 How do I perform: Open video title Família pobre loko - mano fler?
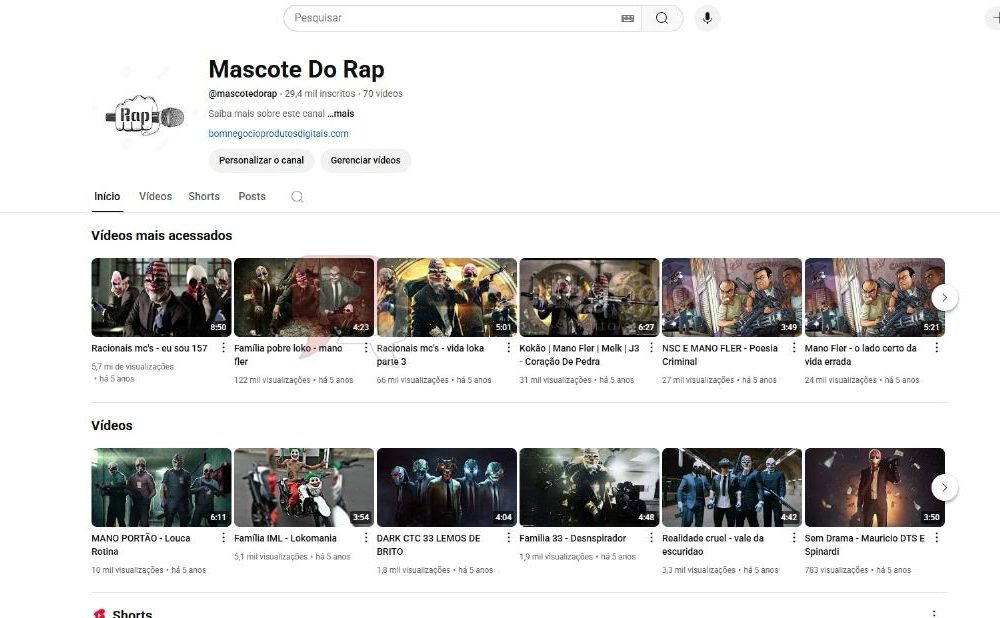(x=288, y=355)
